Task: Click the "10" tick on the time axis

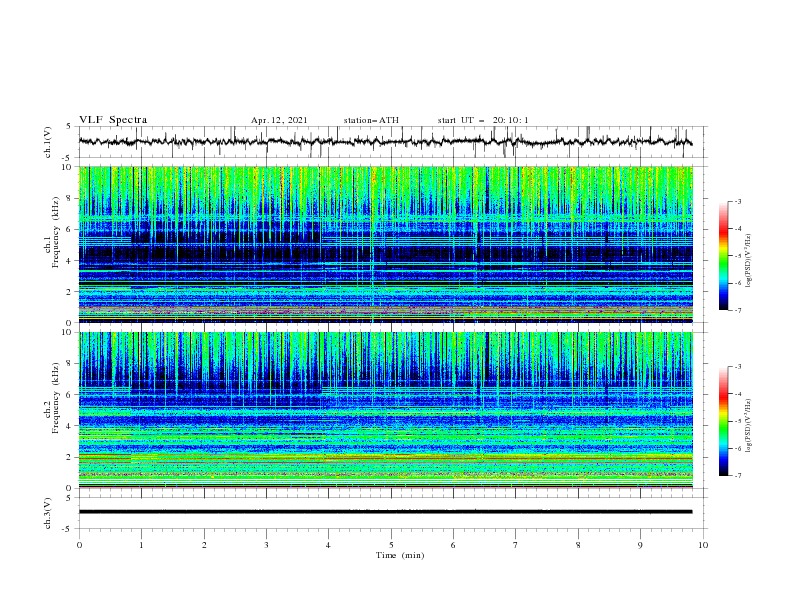Action: (x=703, y=545)
